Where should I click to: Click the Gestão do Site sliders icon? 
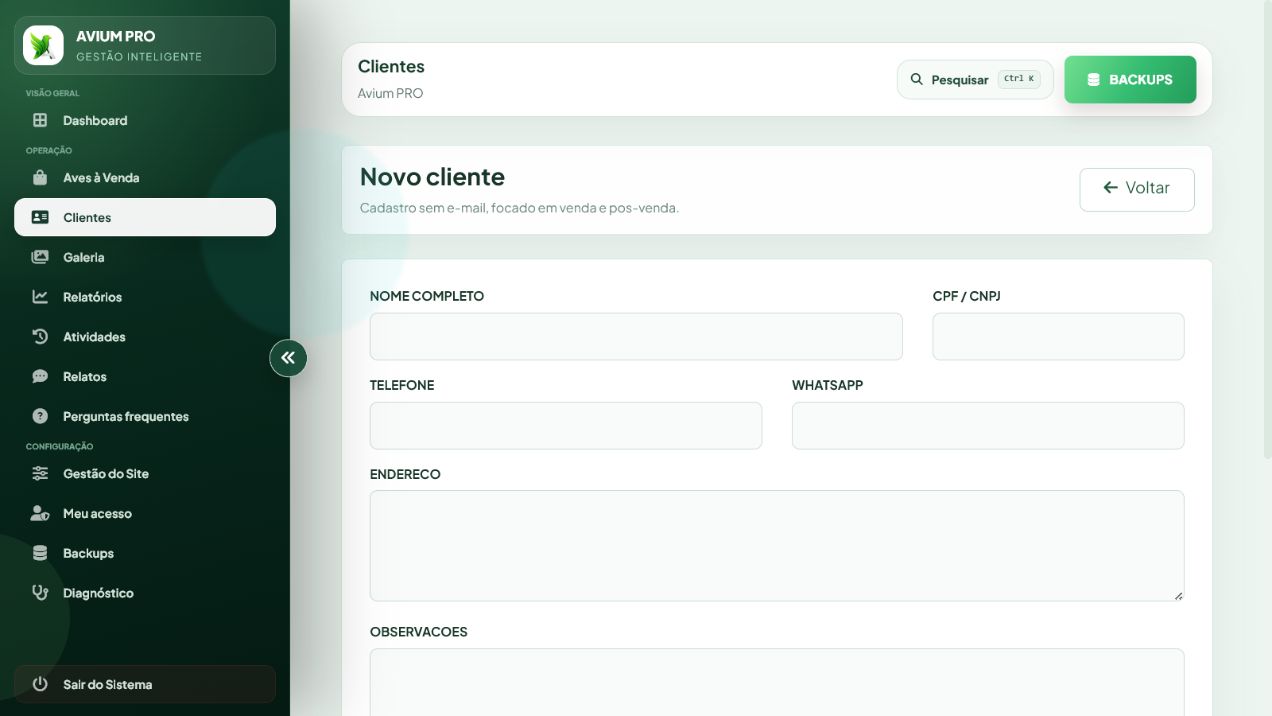40,474
